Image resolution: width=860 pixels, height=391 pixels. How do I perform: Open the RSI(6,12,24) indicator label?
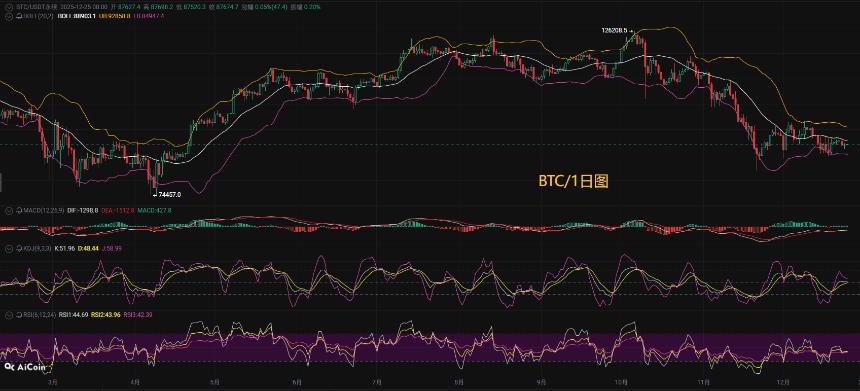pos(39,315)
